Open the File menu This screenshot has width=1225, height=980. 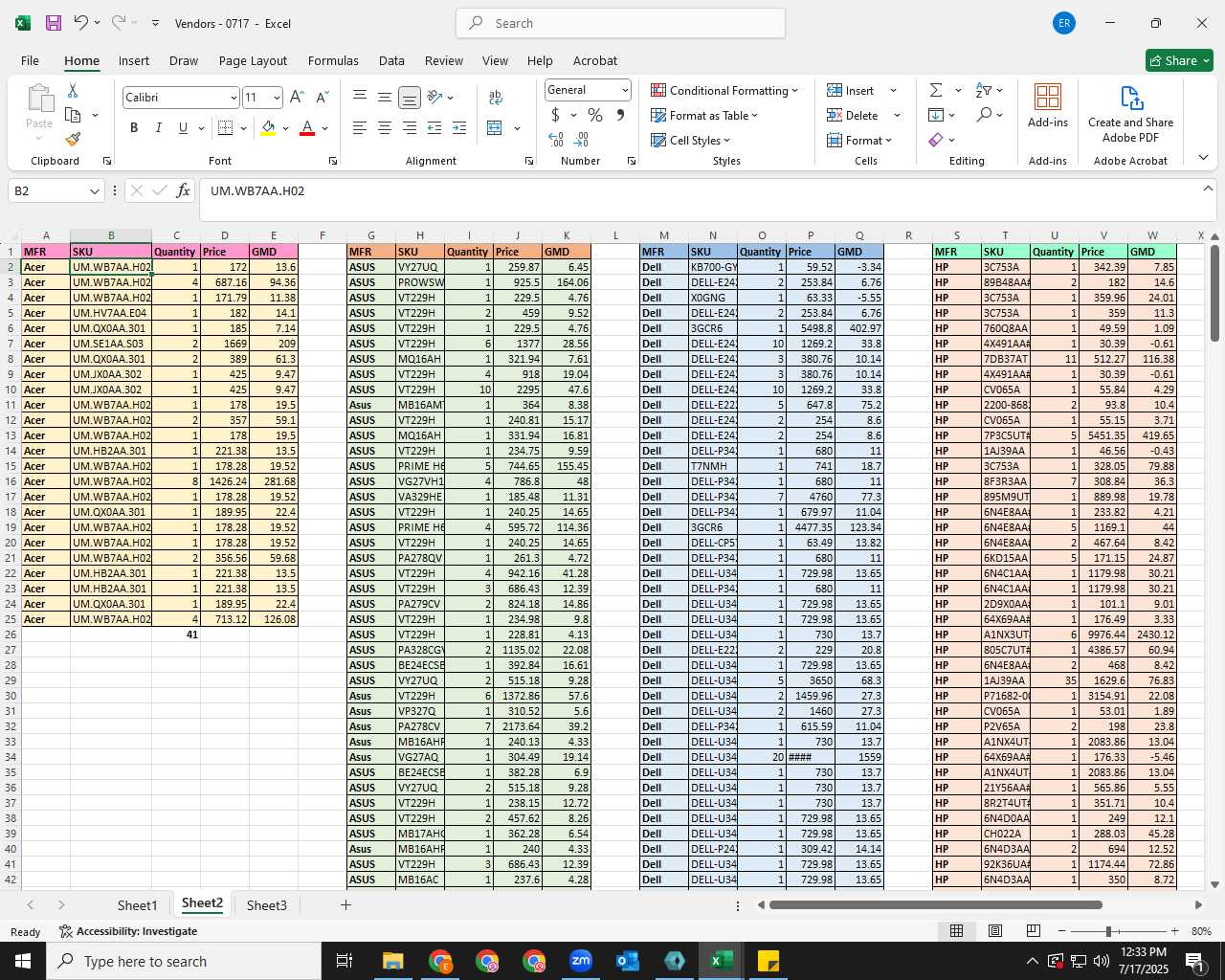pos(30,60)
